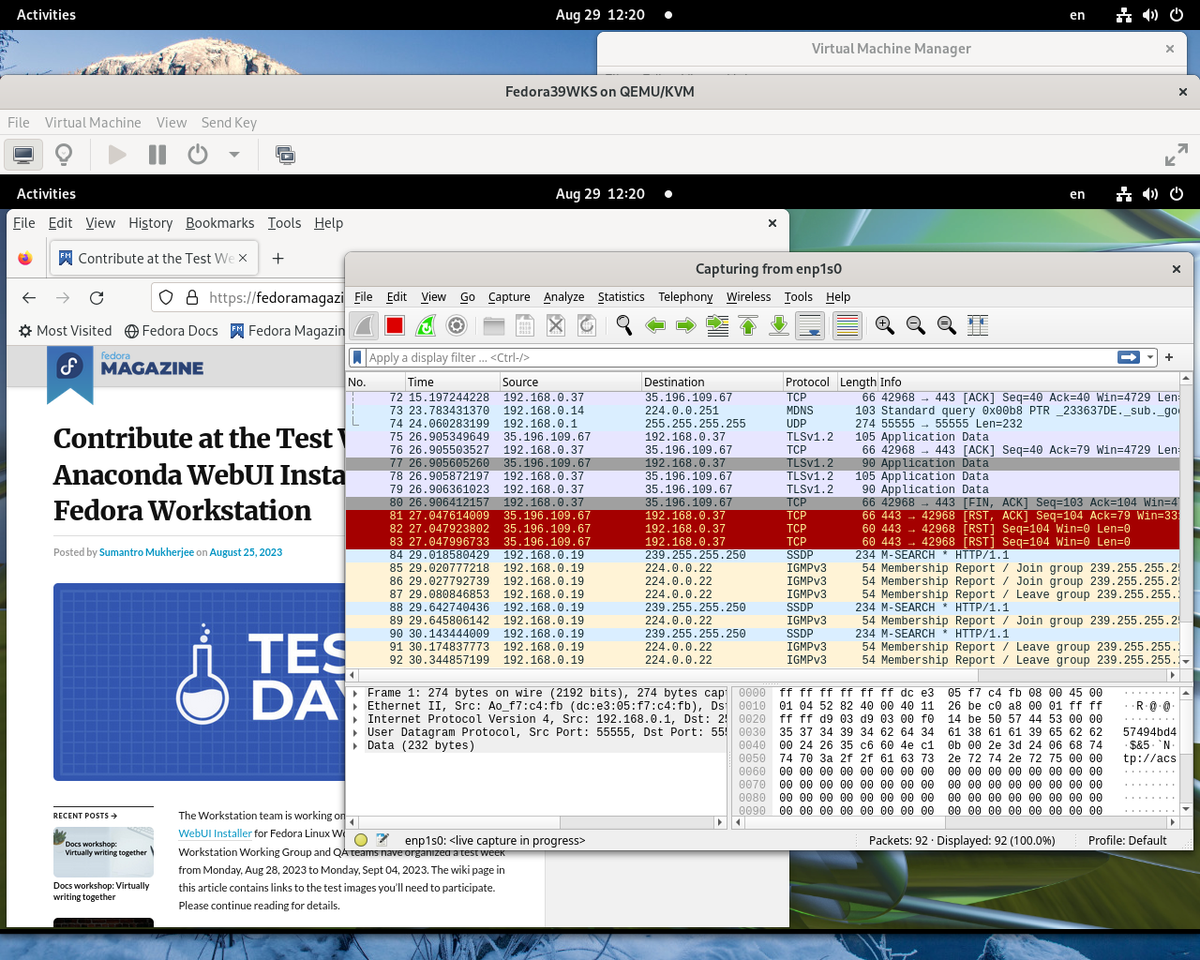The width and height of the screenshot is (1200, 960).
Task: Click the VM run play button
Action: pyautogui.click(x=117, y=155)
